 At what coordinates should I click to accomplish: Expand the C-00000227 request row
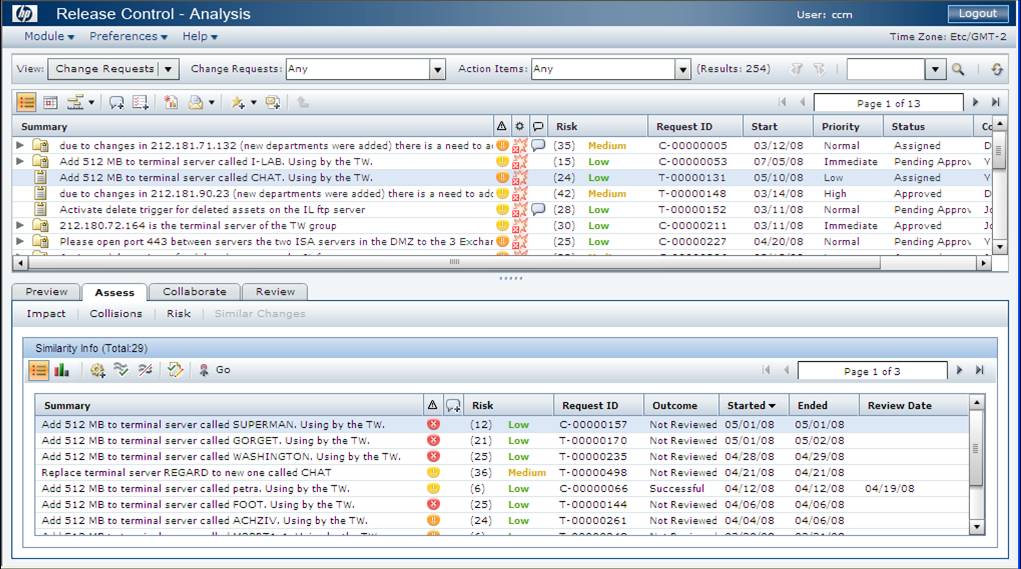tap(20, 241)
